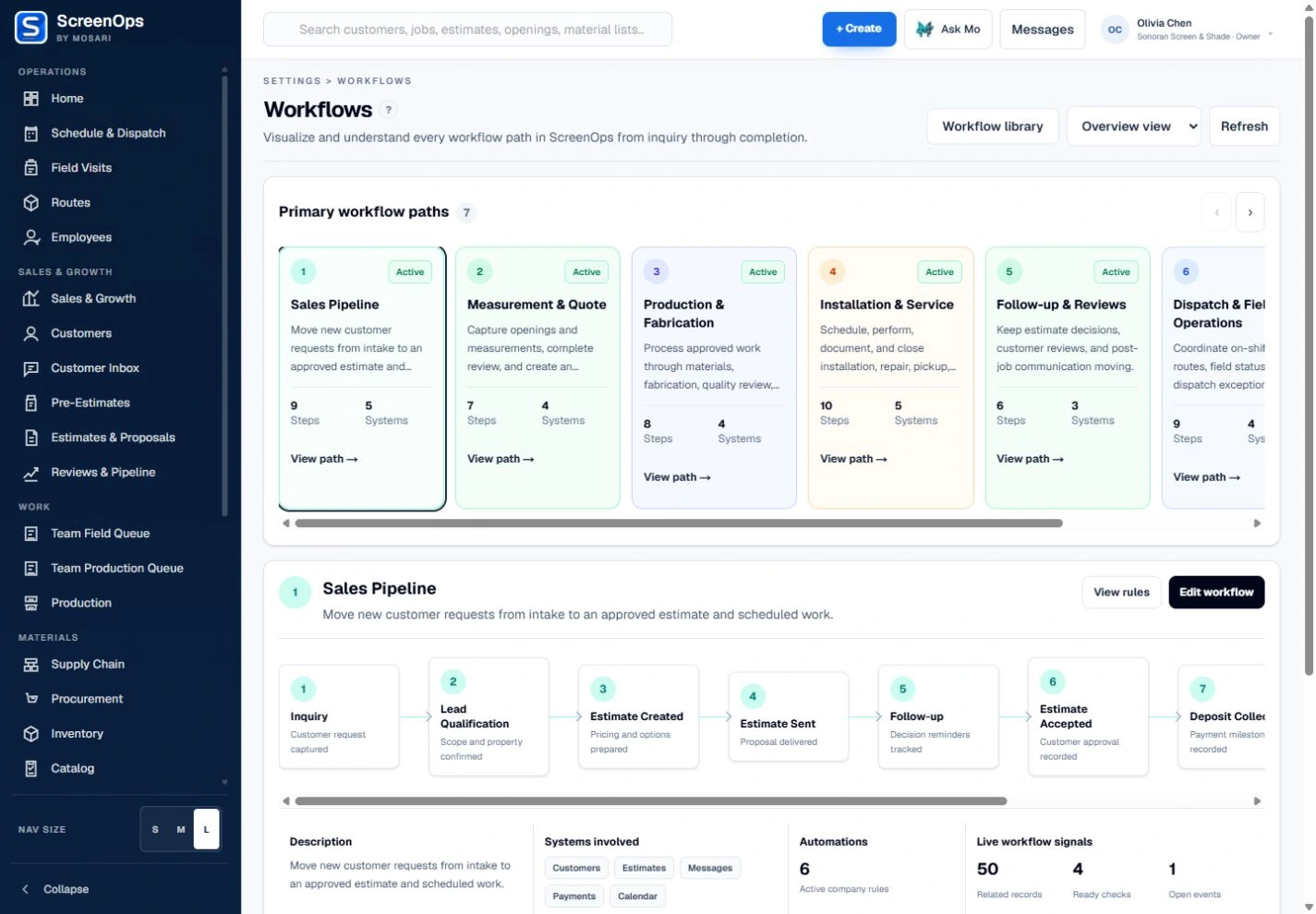
Task: Click the Team Field Queue list icon
Action: (30, 534)
